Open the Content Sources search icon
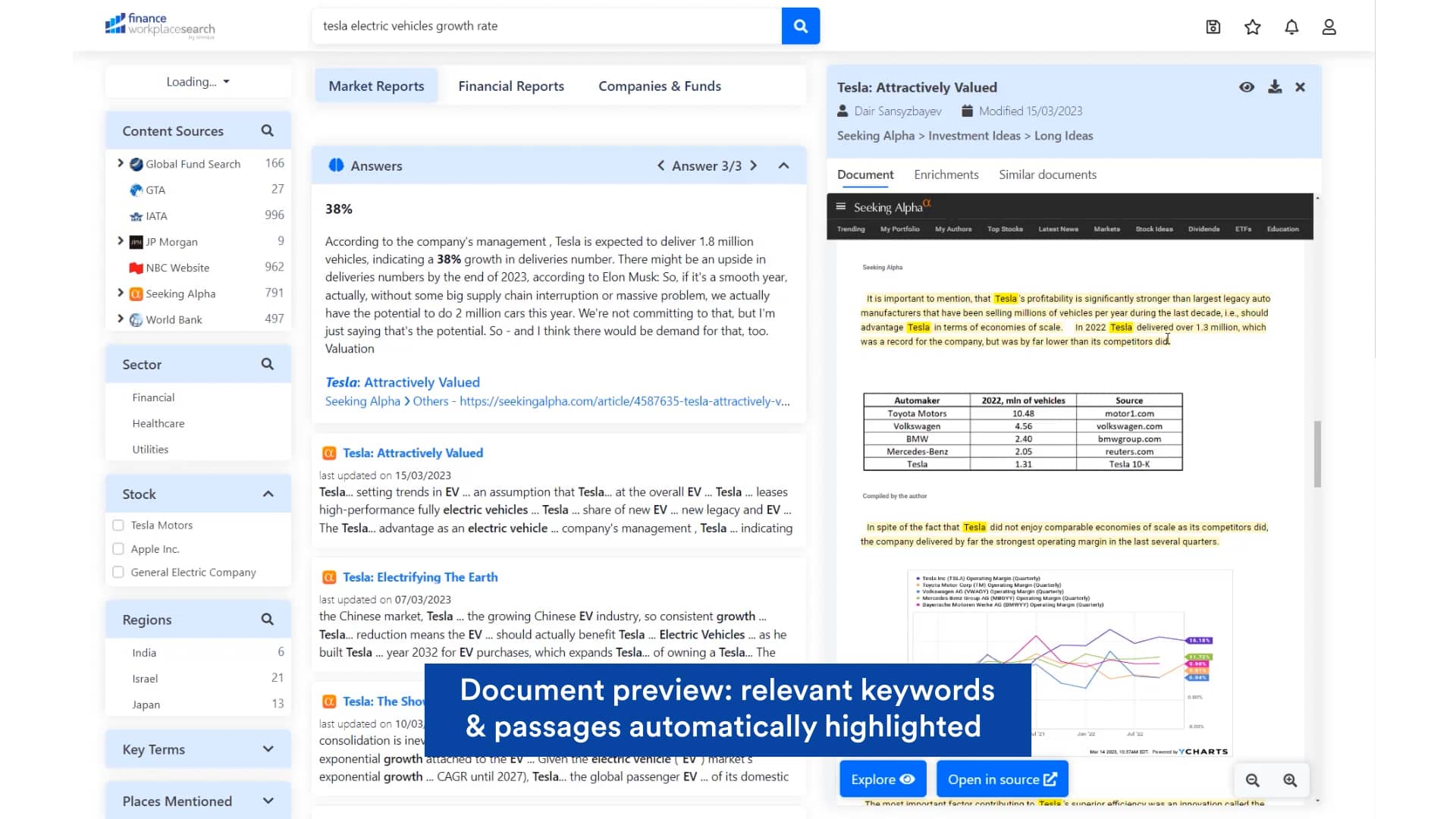 coord(267,130)
